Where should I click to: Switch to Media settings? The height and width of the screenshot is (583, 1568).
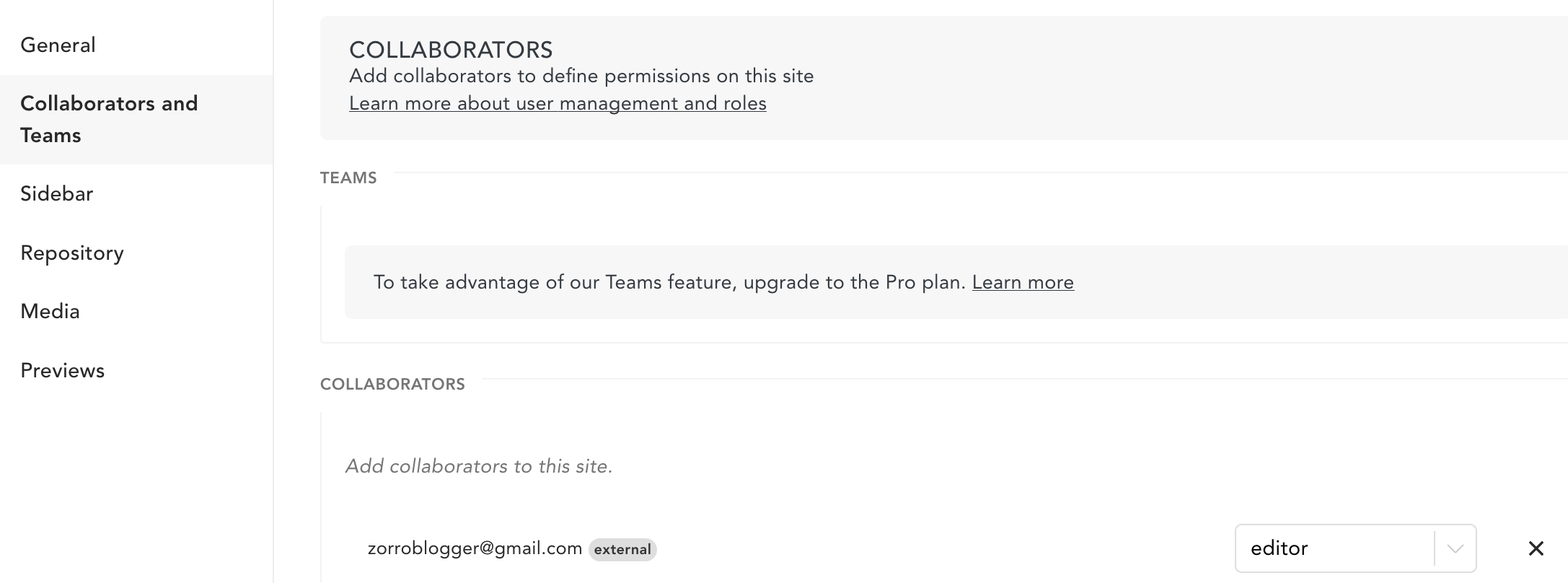pyautogui.click(x=50, y=312)
